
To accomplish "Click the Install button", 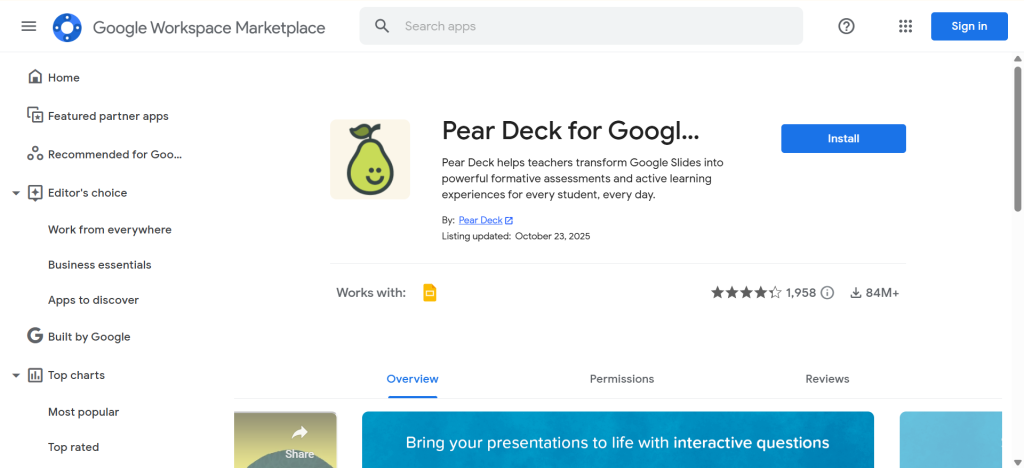I will tap(843, 138).
